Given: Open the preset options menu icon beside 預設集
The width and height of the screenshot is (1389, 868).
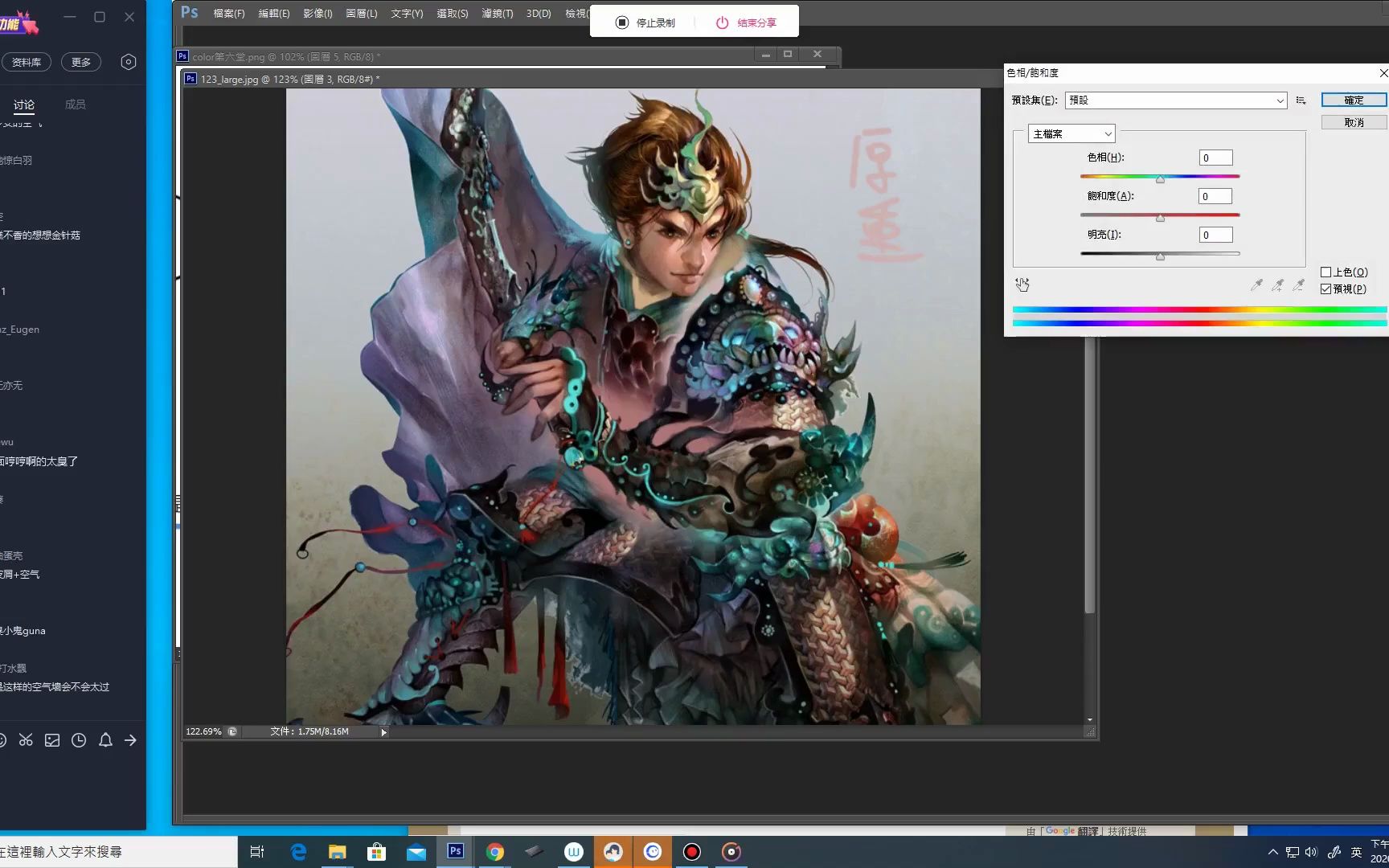Looking at the screenshot, I should point(1301,100).
